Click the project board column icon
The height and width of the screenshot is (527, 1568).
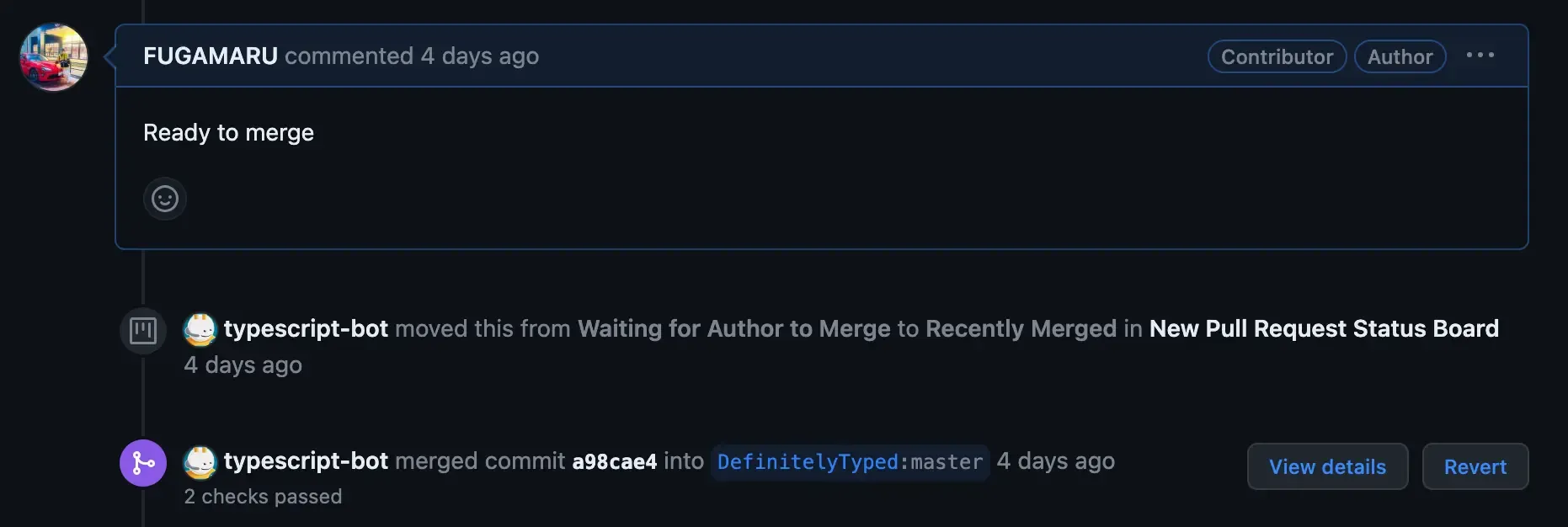pyautogui.click(x=143, y=330)
